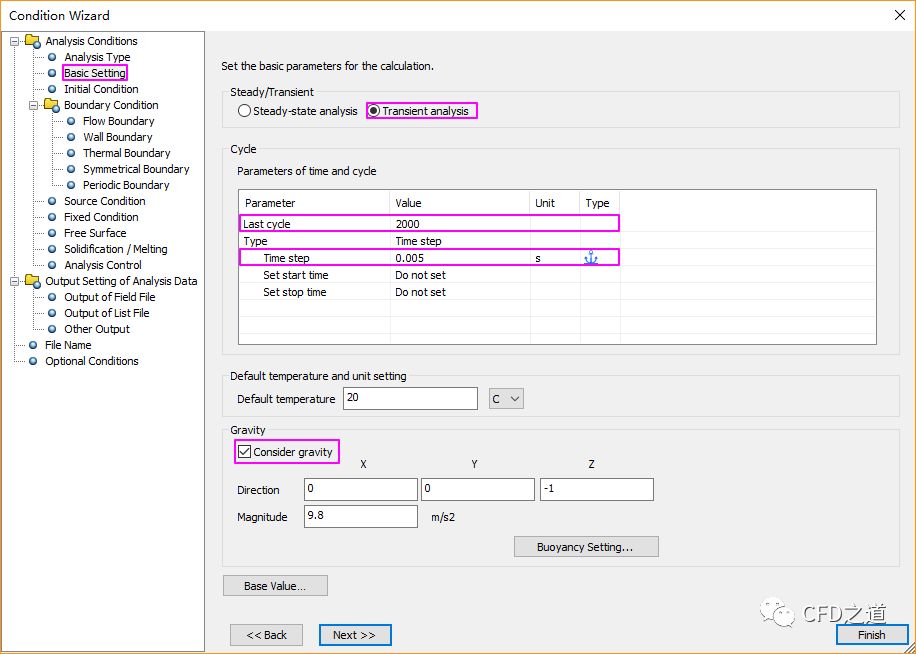The height and width of the screenshot is (654, 916).
Task: Click the bullet icon beside File Name
Action: 33,345
